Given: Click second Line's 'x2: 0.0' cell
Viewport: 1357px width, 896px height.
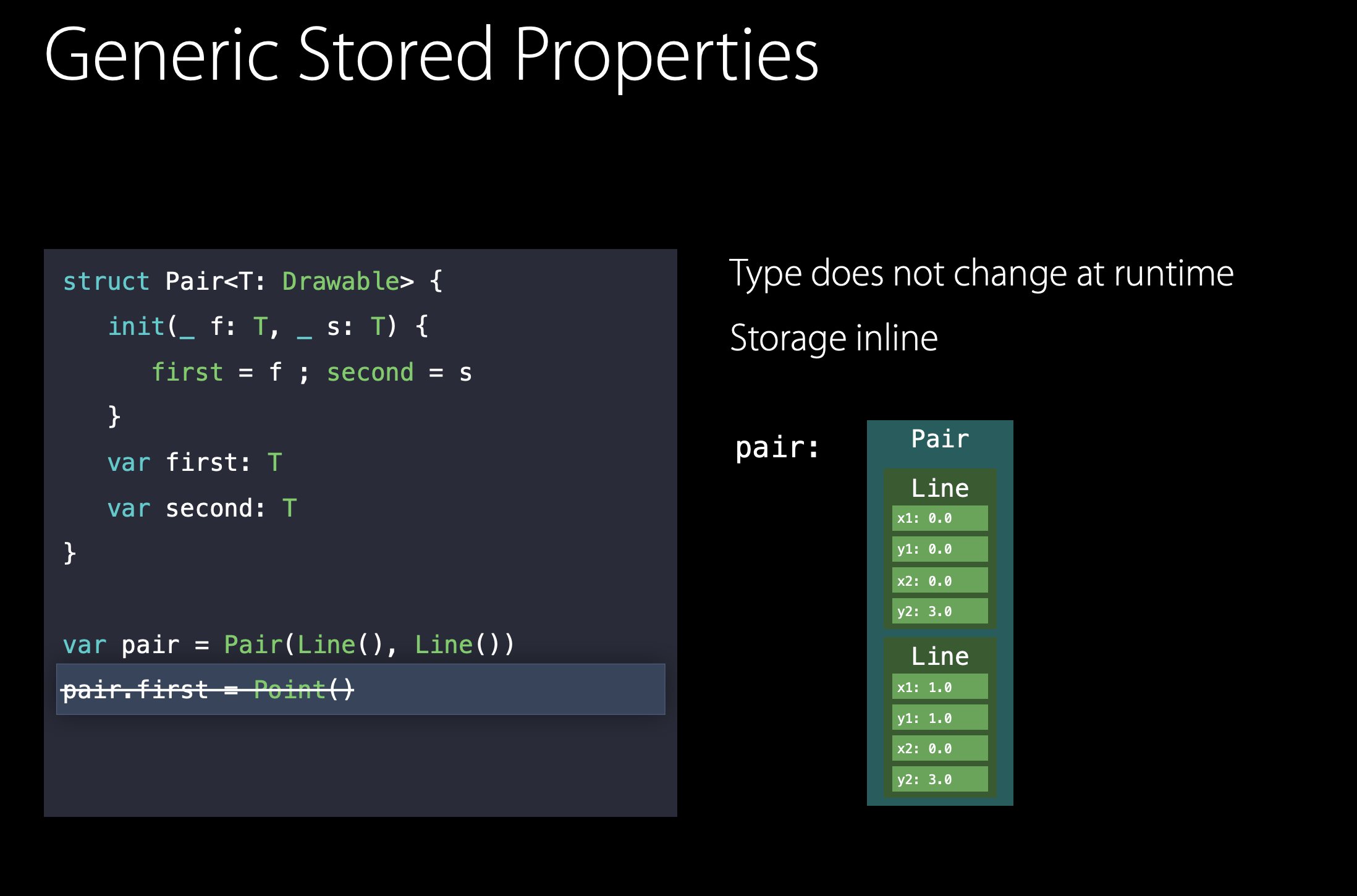Looking at the screenshot, I should (x=939, y=748).
